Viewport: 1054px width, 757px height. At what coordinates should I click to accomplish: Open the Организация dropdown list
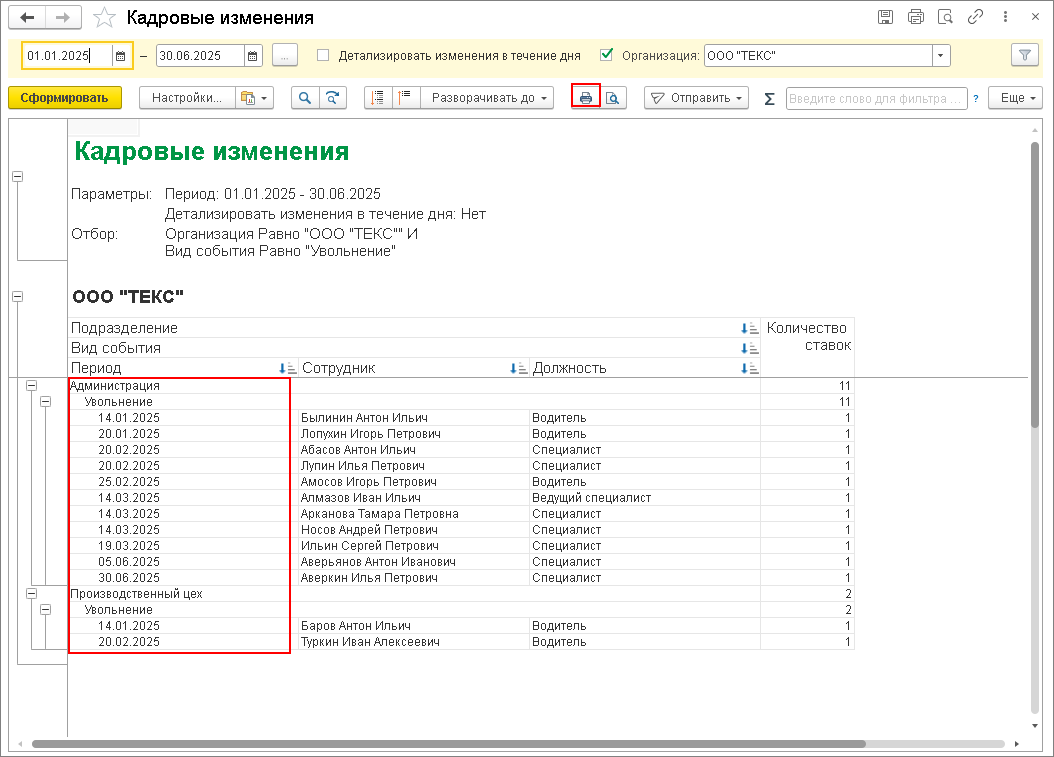point(940,56)
